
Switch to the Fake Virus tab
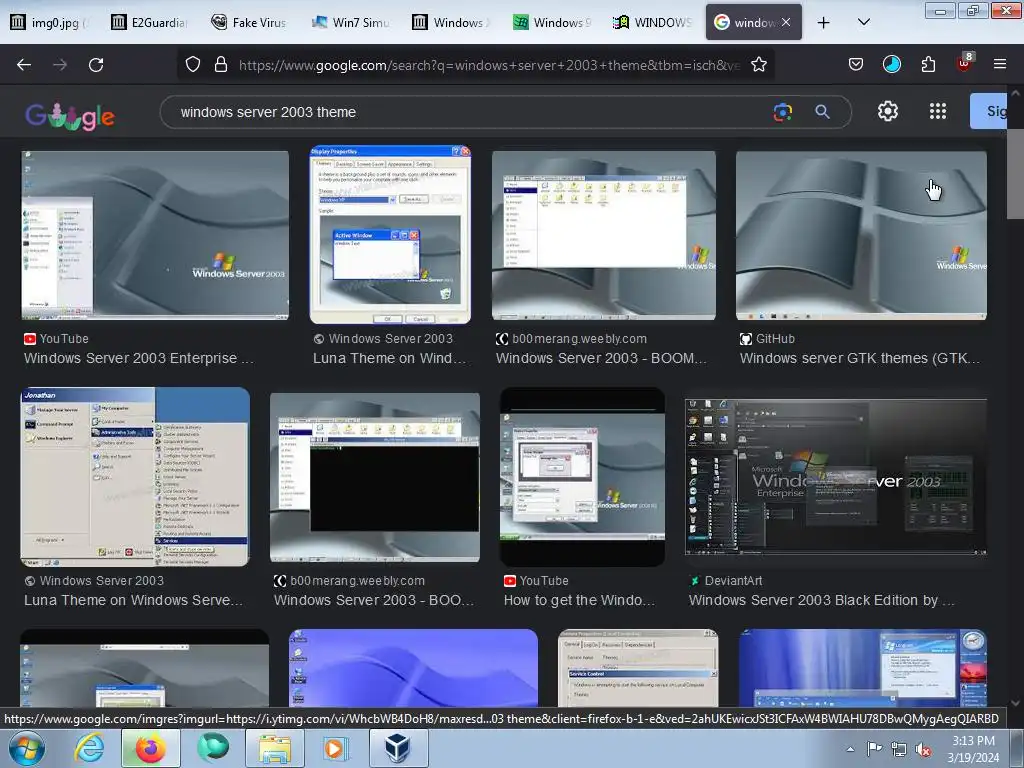tap(249, 22)
